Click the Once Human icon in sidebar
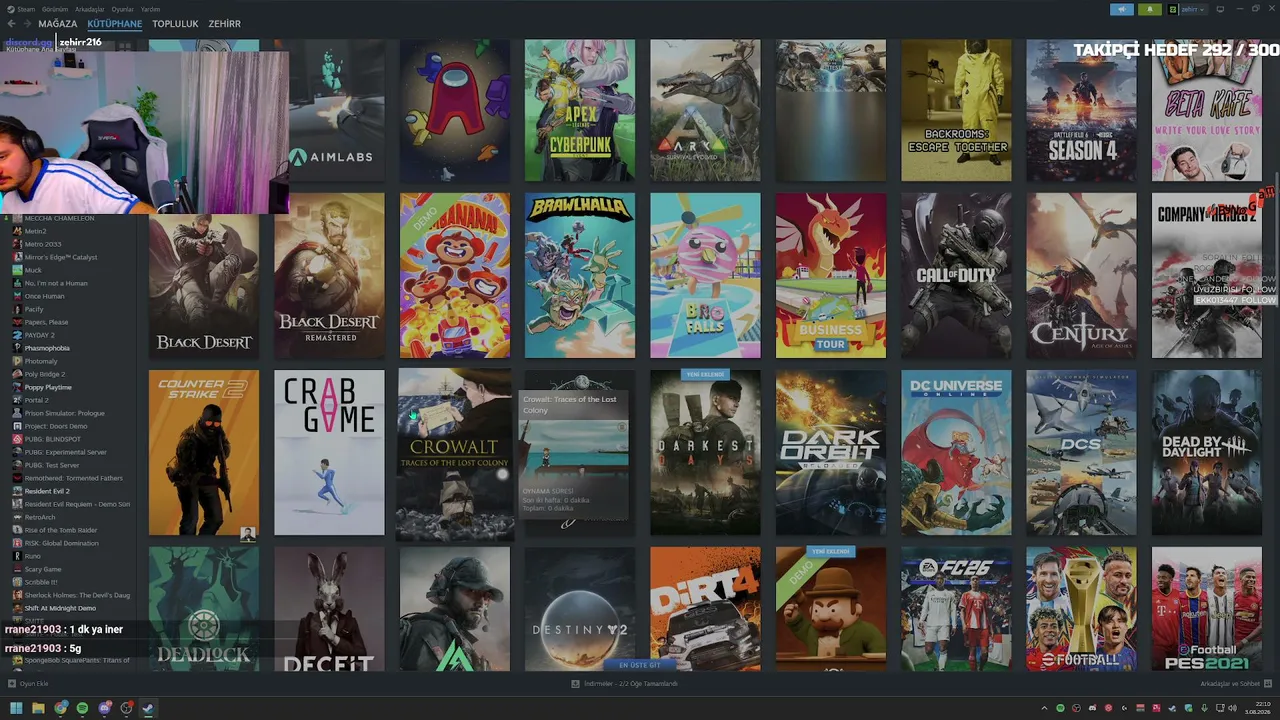 coord(17,296)
